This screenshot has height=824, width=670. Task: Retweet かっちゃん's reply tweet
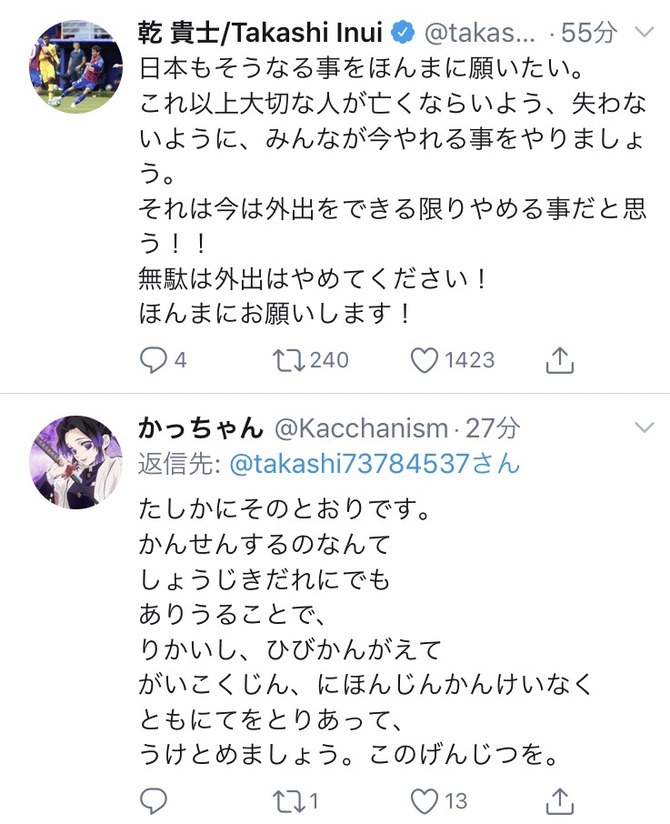click(288, 801)
